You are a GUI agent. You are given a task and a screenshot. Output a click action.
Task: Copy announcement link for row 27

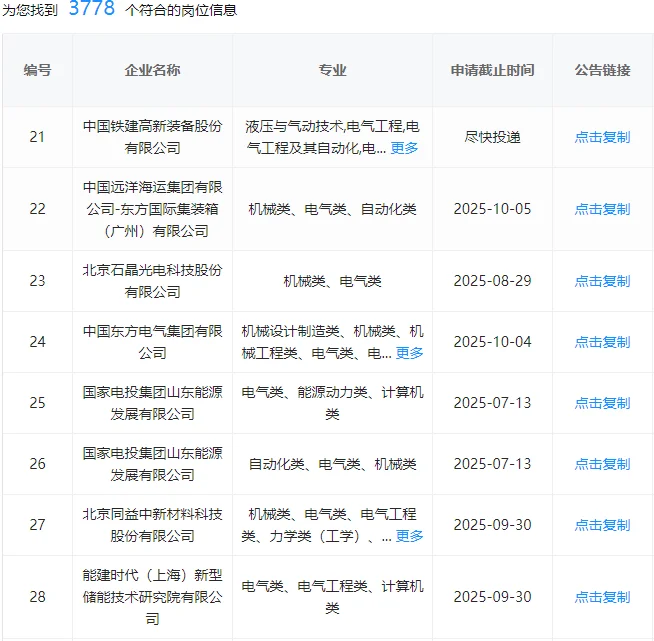602,525
